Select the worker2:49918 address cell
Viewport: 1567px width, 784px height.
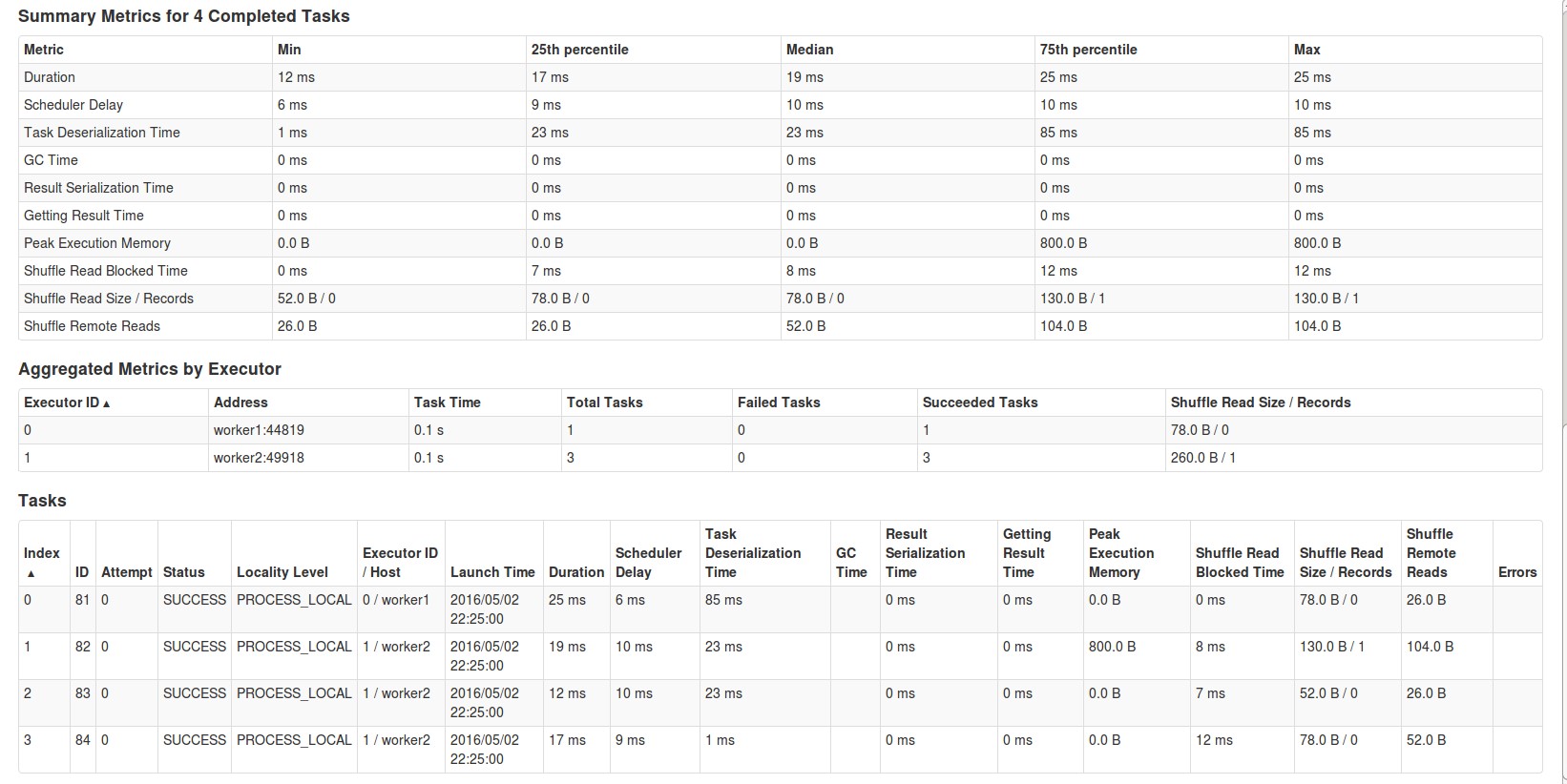coord(259,458)
